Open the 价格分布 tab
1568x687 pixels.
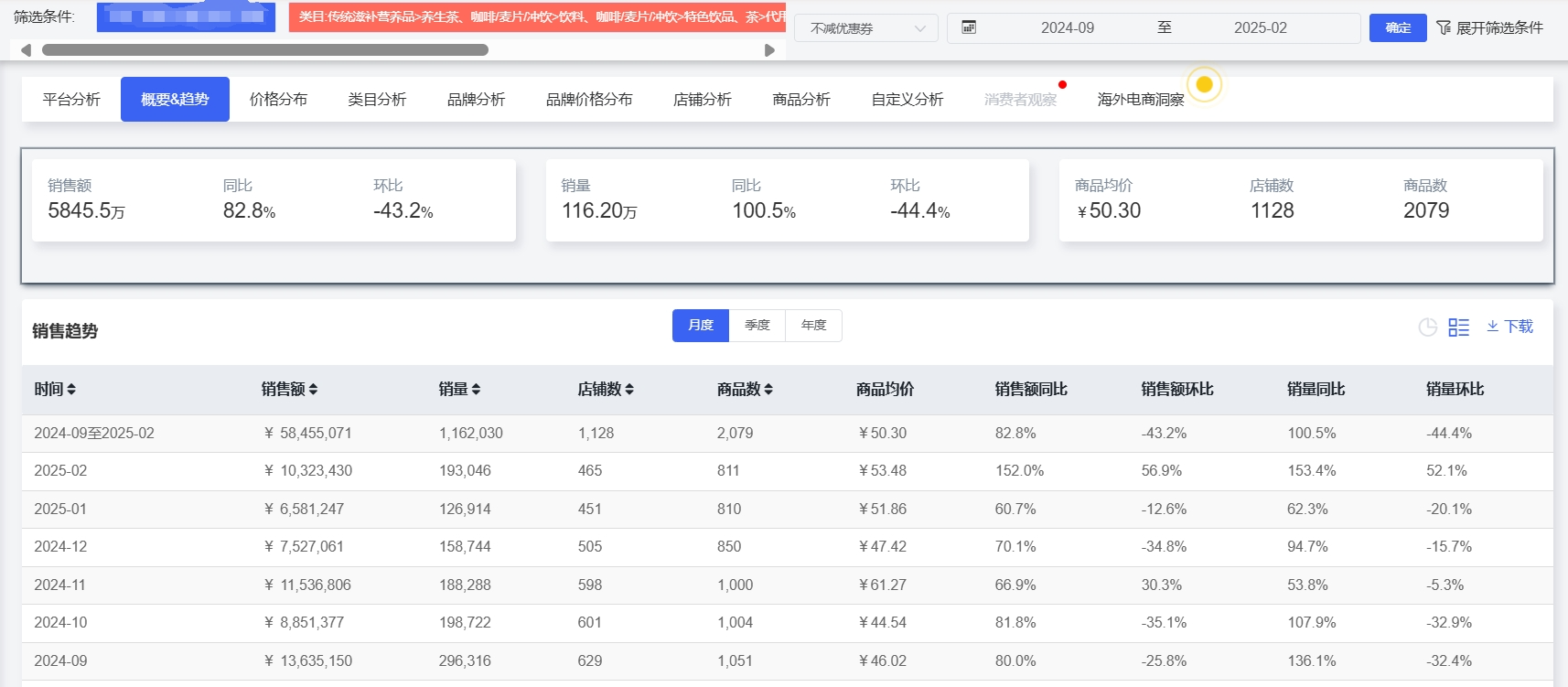pyautogui.click(x=278, y=99)
